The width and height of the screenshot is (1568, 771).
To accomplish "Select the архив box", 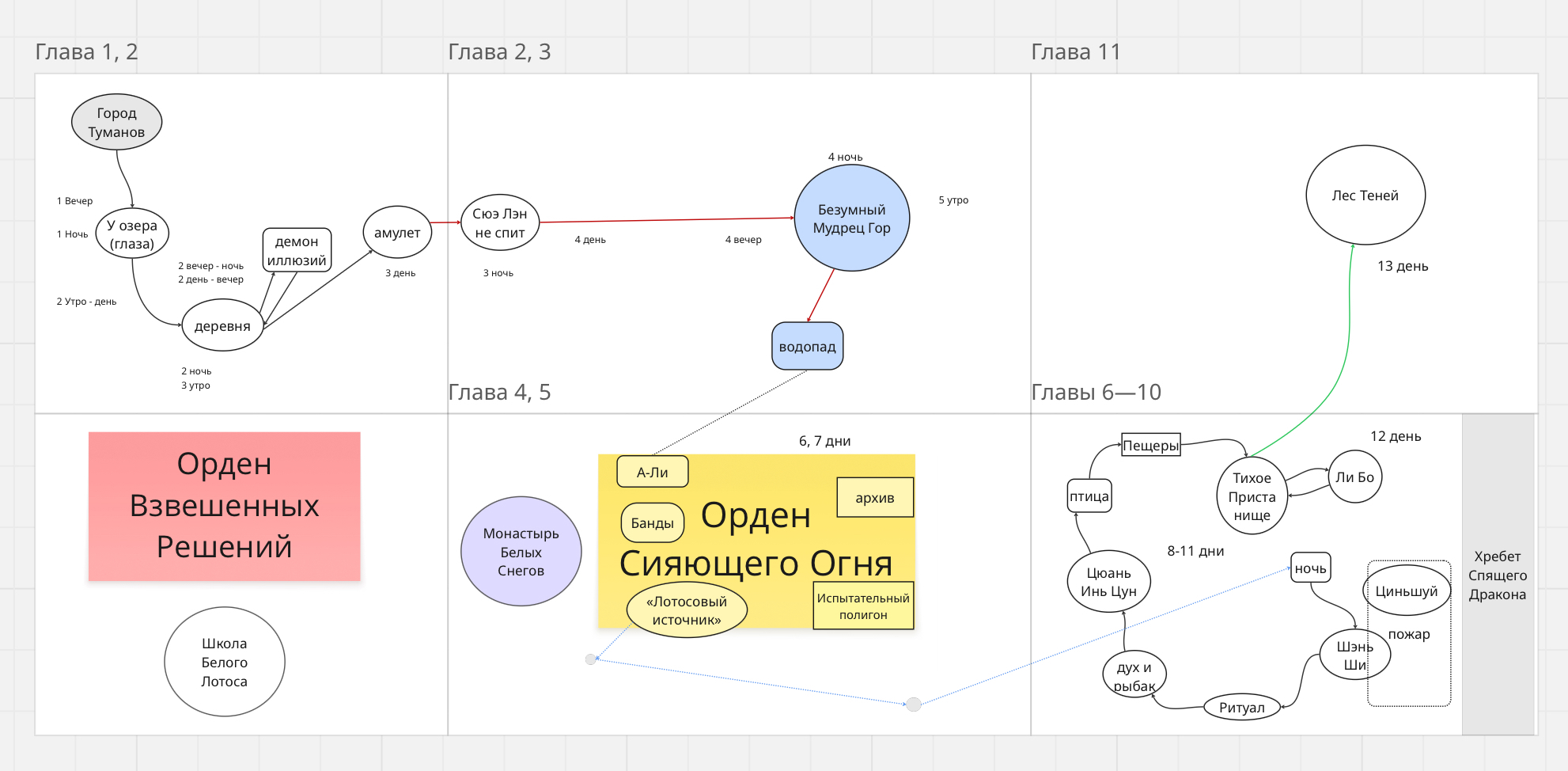I will click(x=875, y=497).
